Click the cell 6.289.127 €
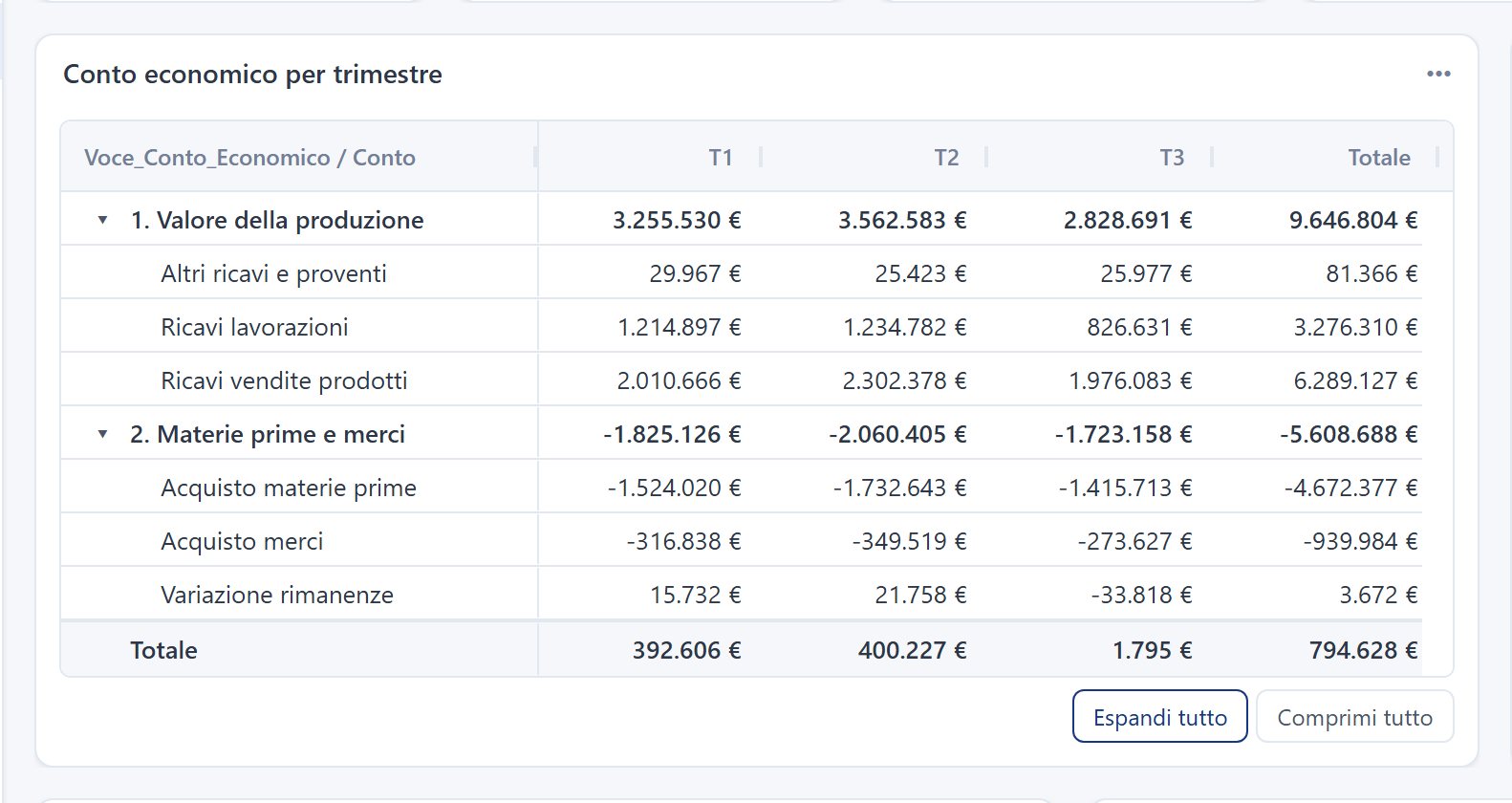The width and height of the screenshot is (1512, 803). pyautogui.click(x=1355, y=381)
